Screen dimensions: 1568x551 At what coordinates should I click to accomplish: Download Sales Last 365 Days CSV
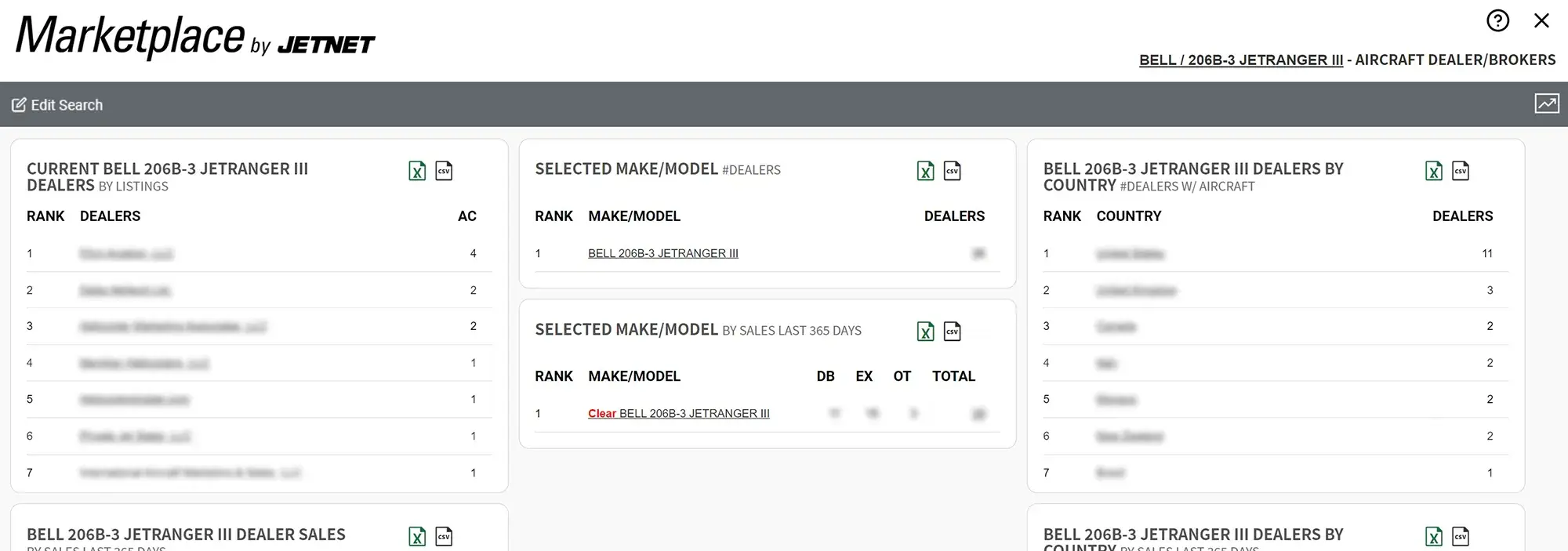point(952,332)
